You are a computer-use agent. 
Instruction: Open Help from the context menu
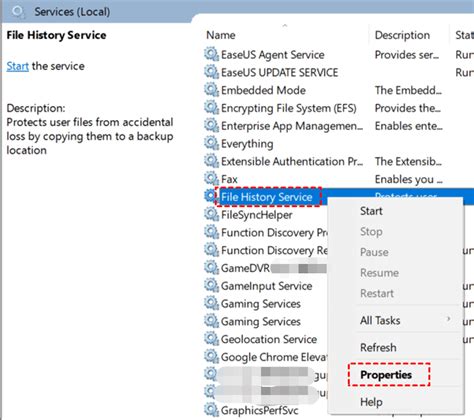(371, 402)
